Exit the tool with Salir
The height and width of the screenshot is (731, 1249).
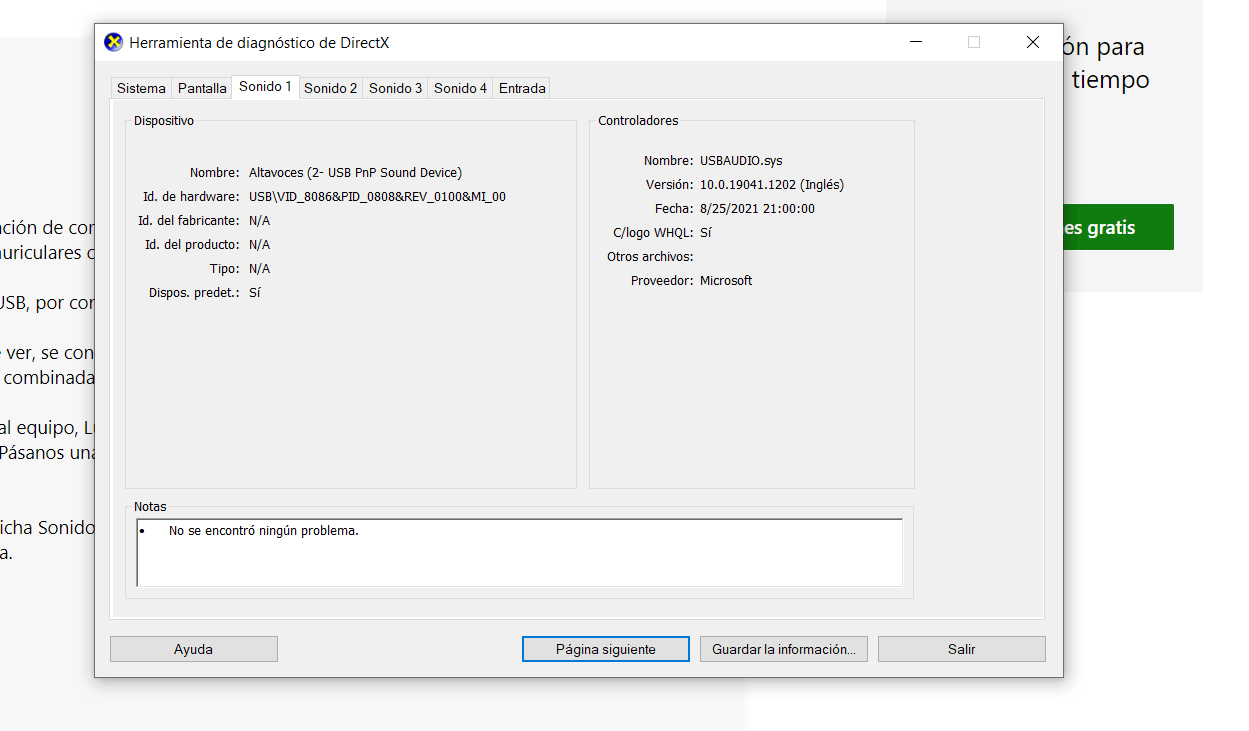(x=962, y=649)
